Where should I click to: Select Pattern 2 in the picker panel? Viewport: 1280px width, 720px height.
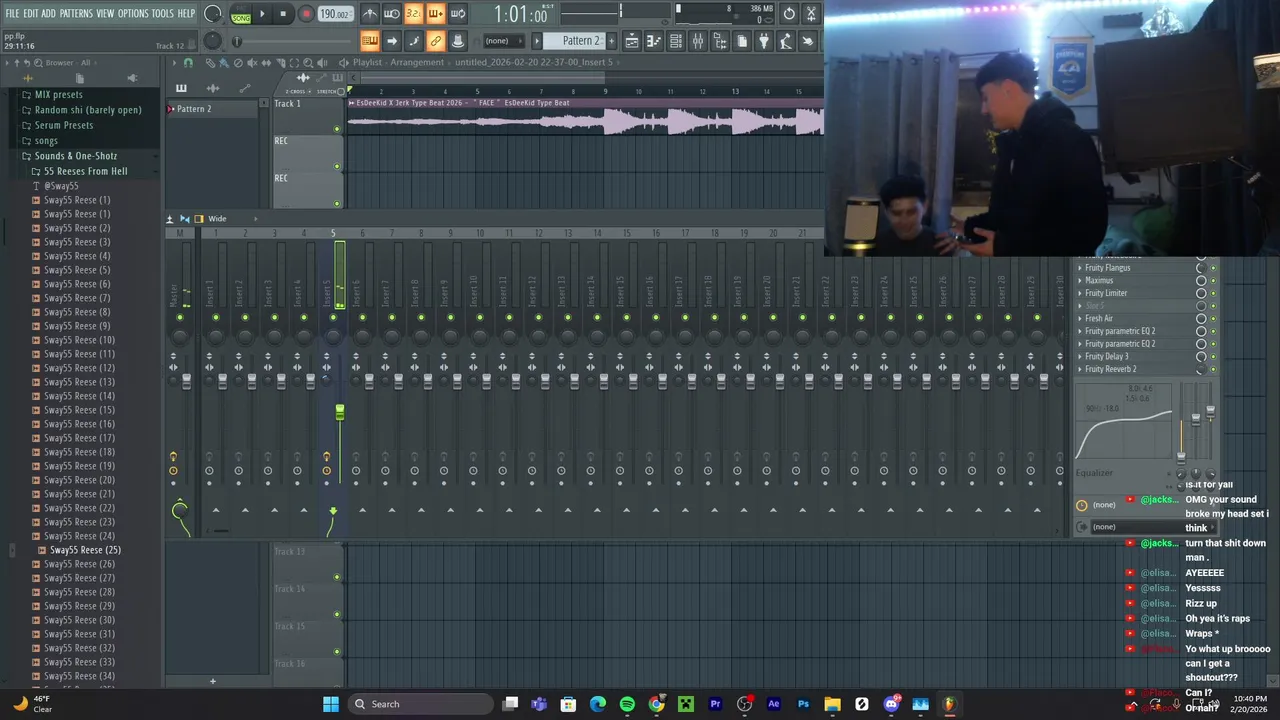[x=194, y=109]
